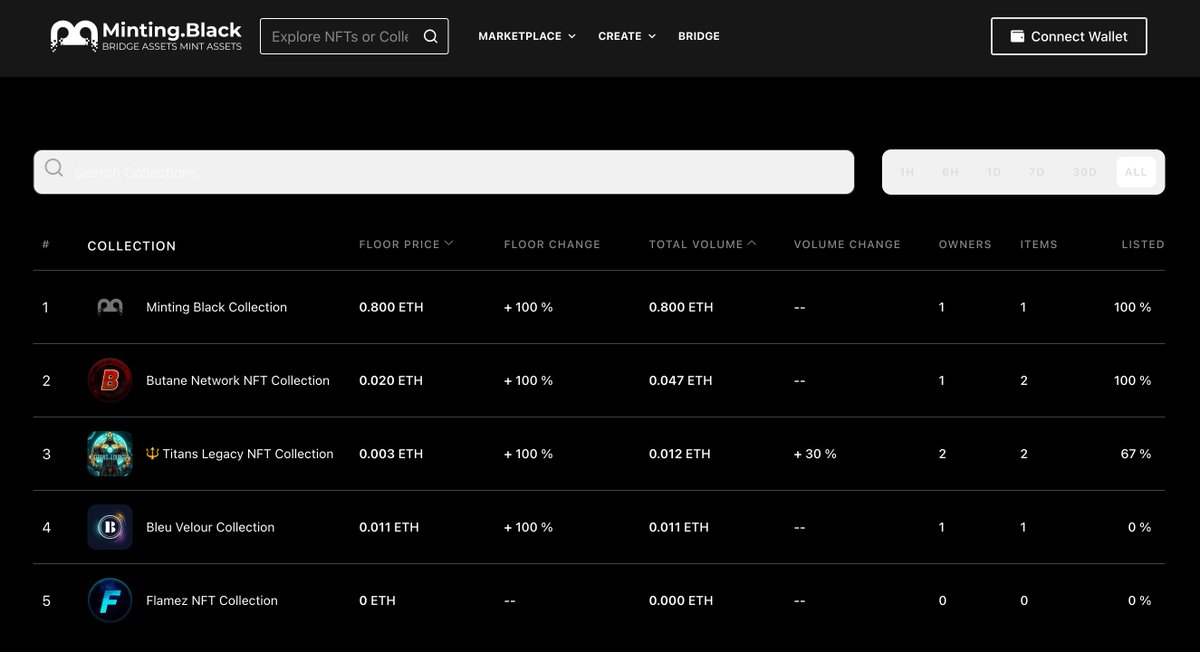Image resolution: width=1200 pixels, height=652 pixels.
Task: Open the Bridge page
Action: (x=699, y=36)
